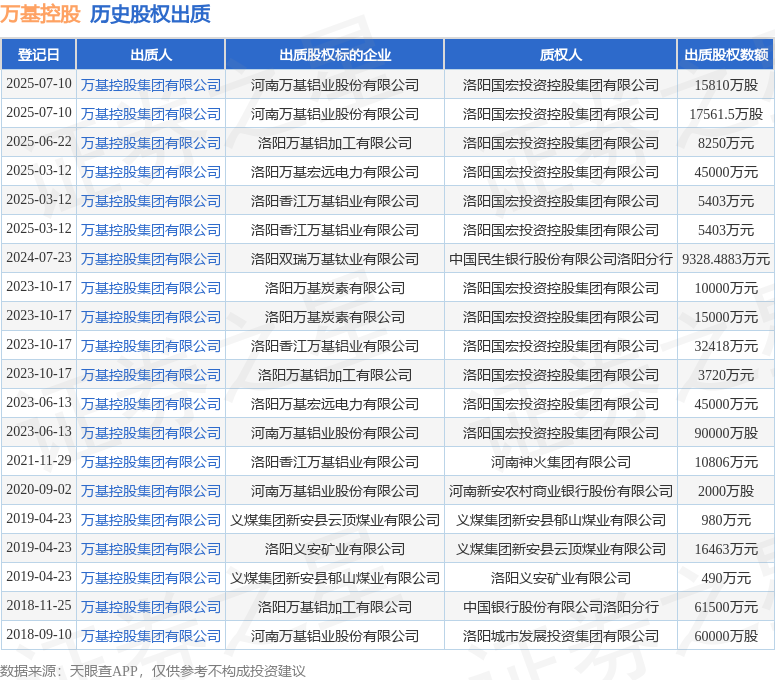The width and height of the screenshot is (775, 680).
Task: Click 中国民生银行股份有限公司洛阳分行 pledgee cell
Action: pos(560,259)
